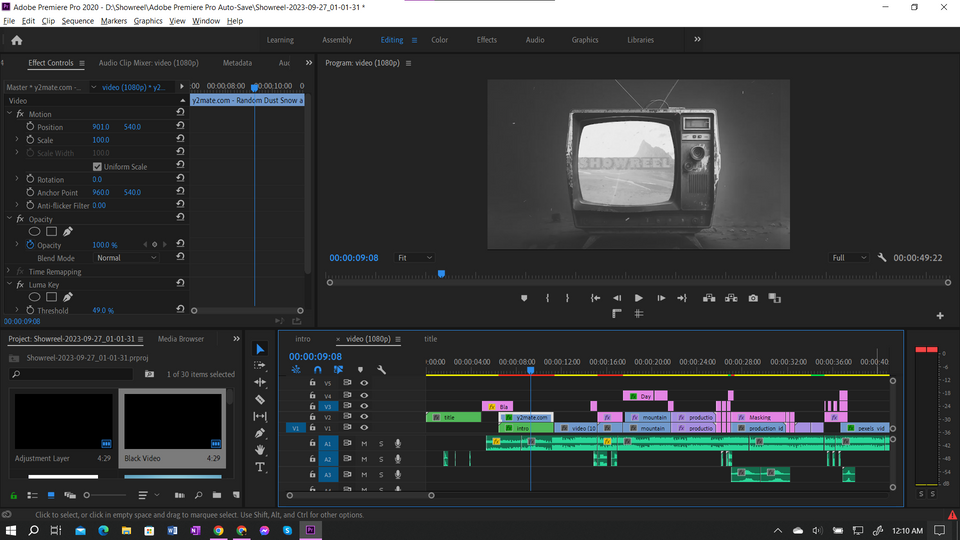
Task: Switch to the Audio workspace tab
Action: pyautogui.click(x=534, y=40)
